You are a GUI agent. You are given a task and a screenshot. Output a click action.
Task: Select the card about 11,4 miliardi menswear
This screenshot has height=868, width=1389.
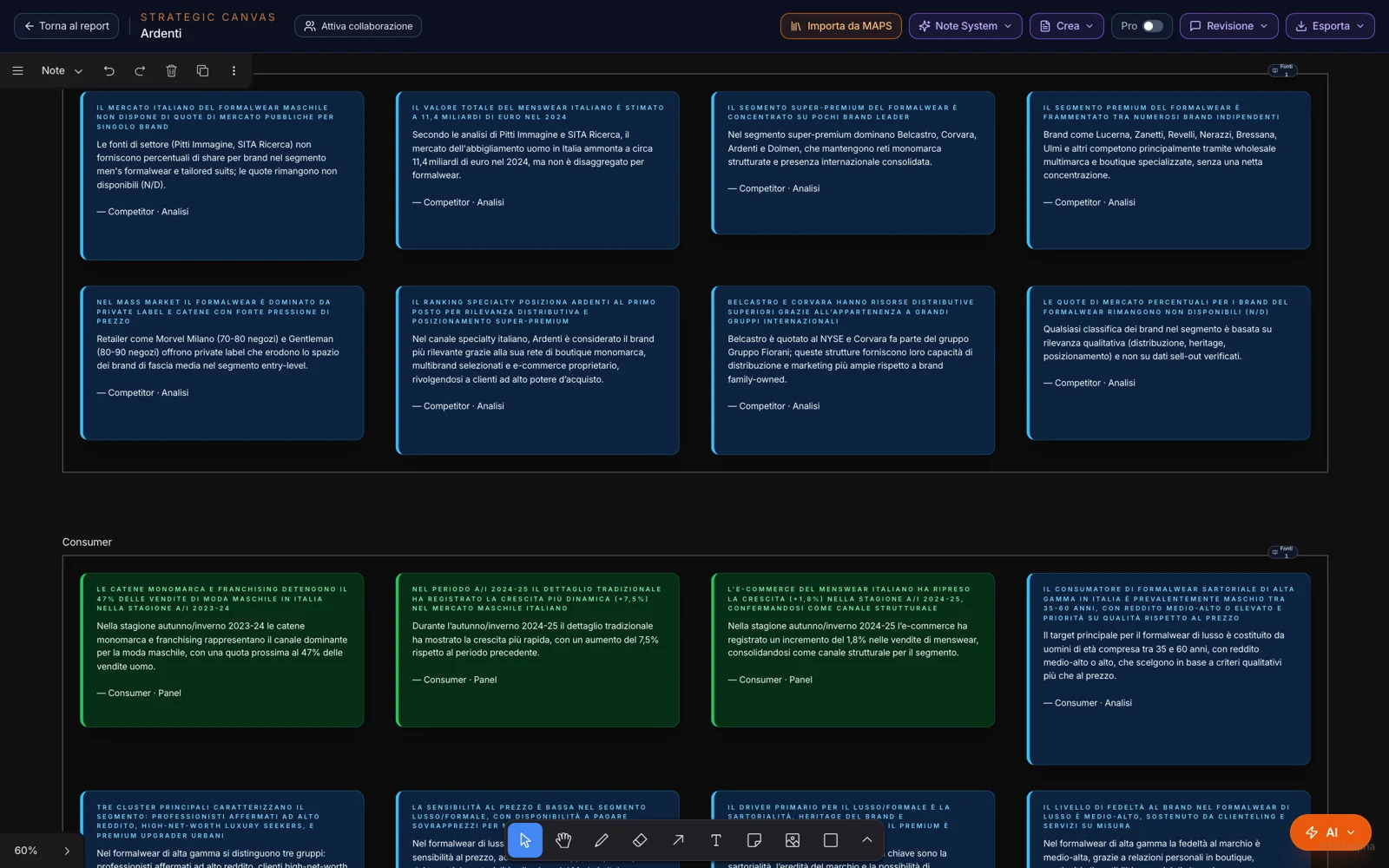[x=537, y=170]
